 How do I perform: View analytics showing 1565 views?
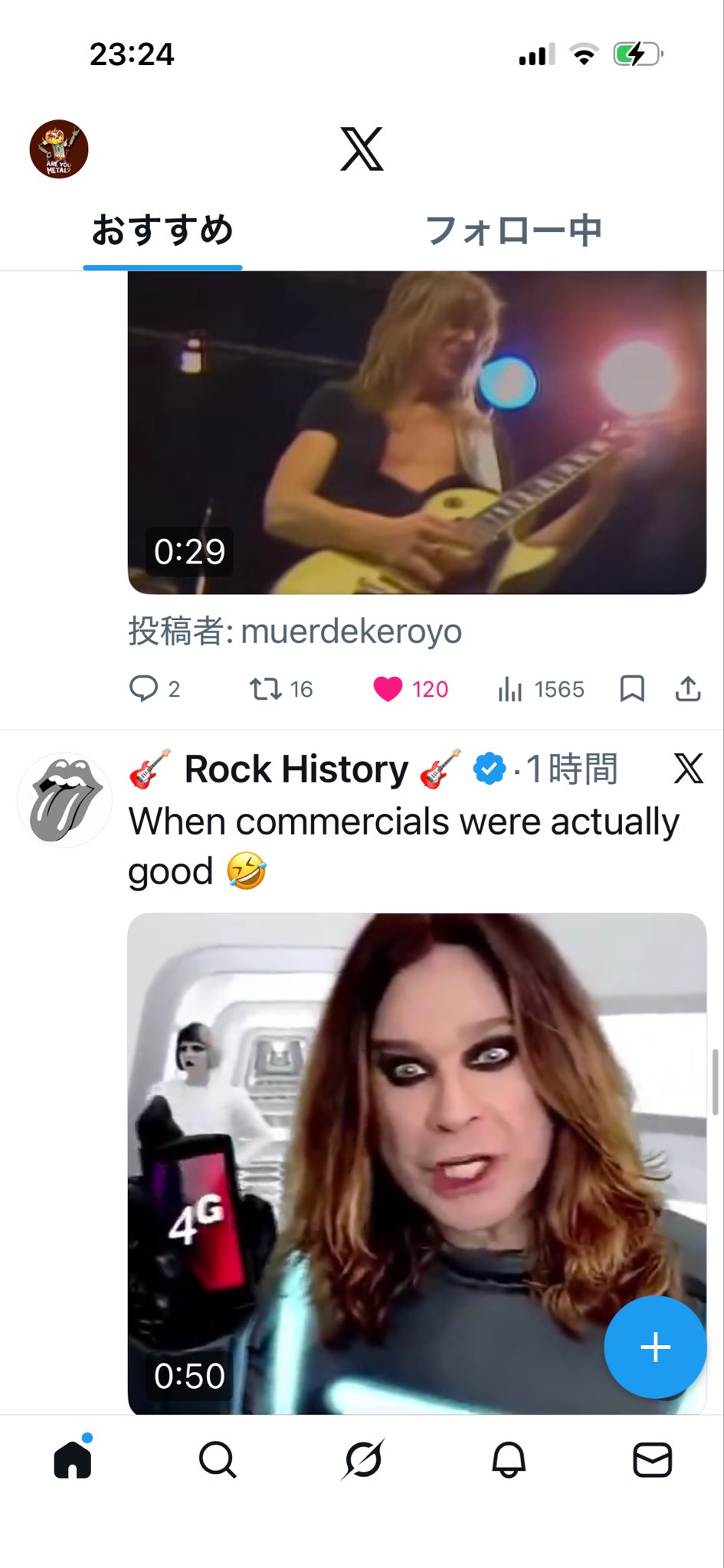click(x=541, y=689)
